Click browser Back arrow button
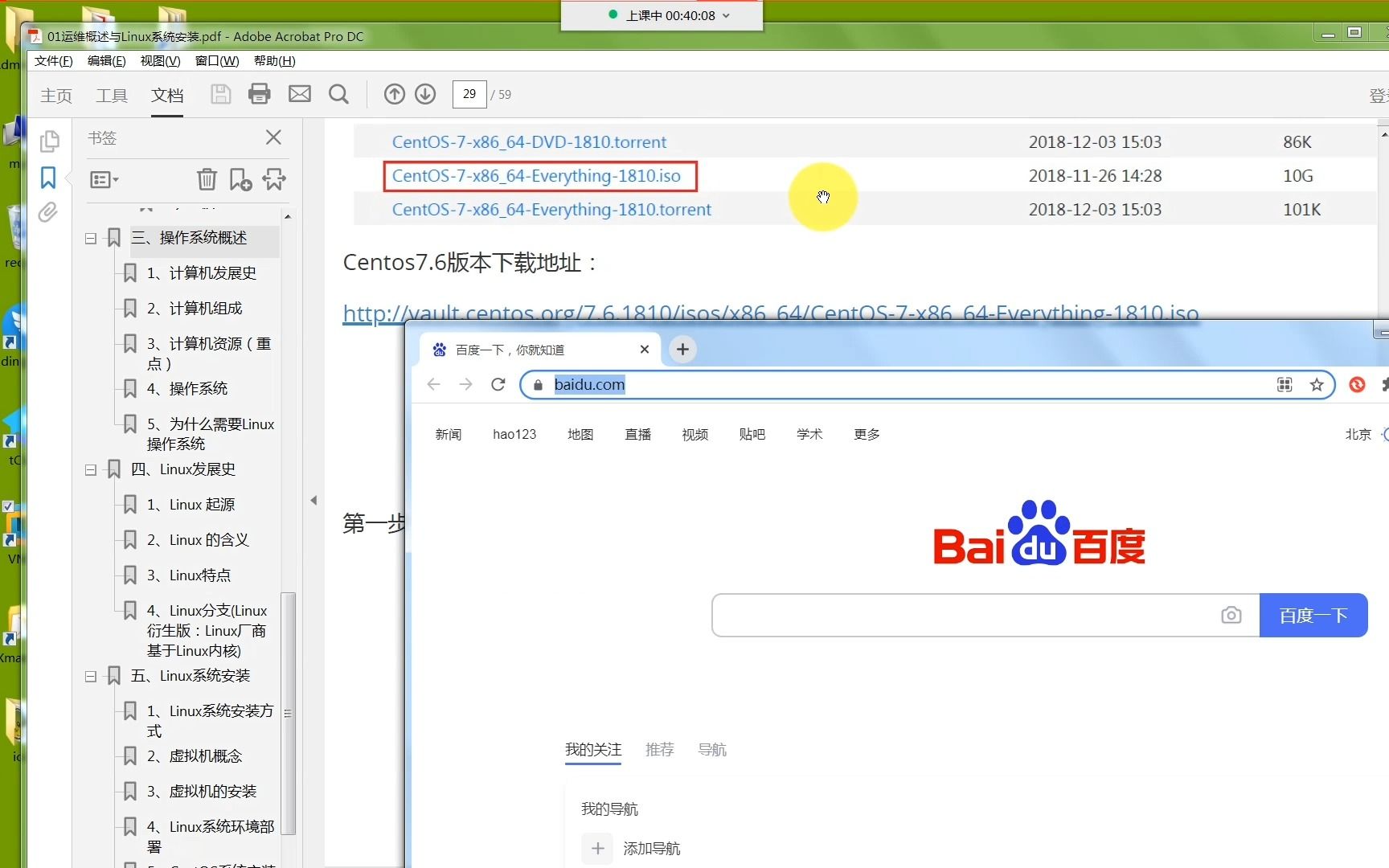1389x868 pixels. click(434, 384)
